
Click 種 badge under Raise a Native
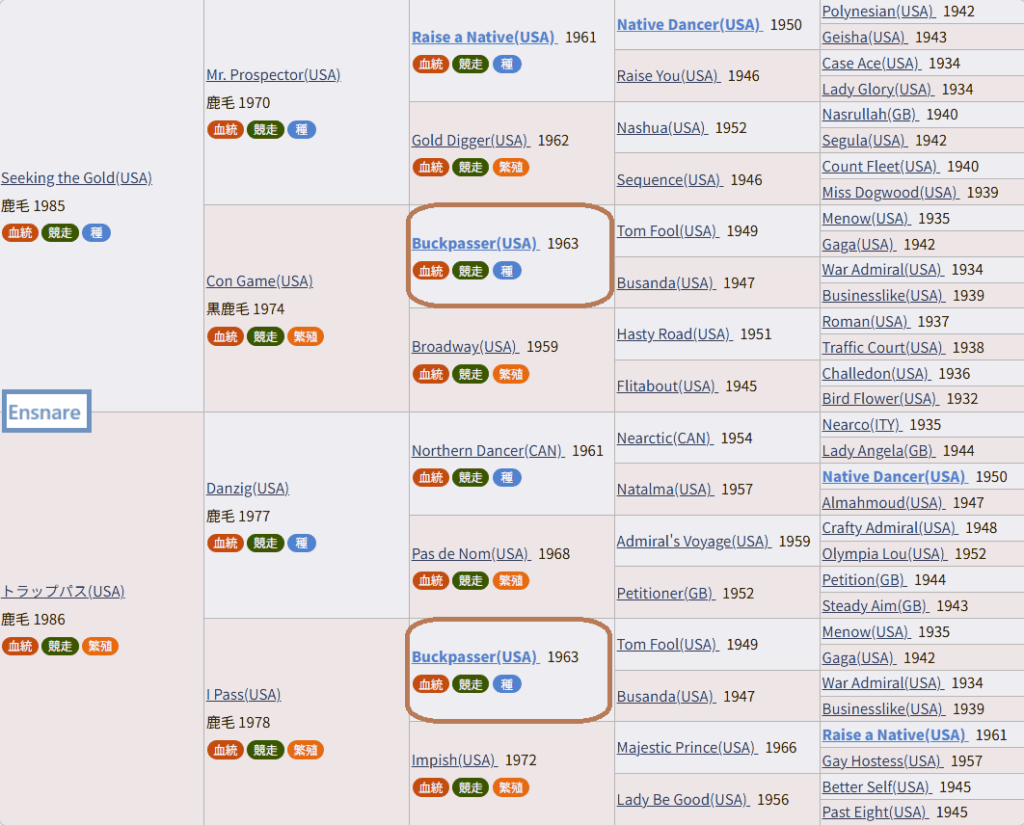(507, 64)
